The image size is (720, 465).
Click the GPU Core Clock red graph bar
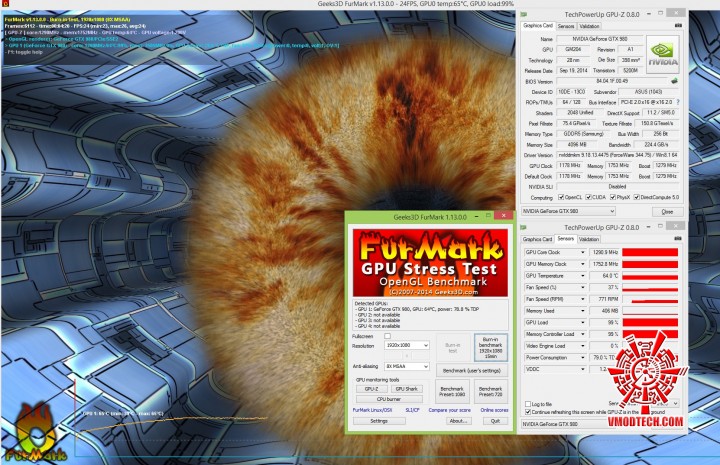coord(650,252)
